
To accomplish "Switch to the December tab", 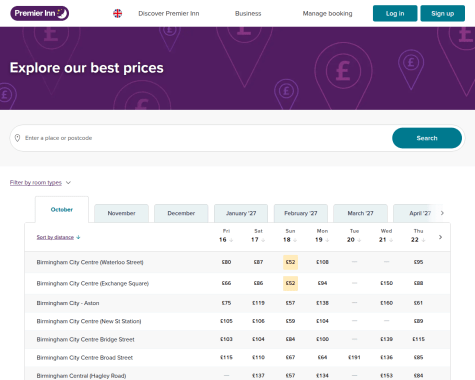I will [181, 213].
